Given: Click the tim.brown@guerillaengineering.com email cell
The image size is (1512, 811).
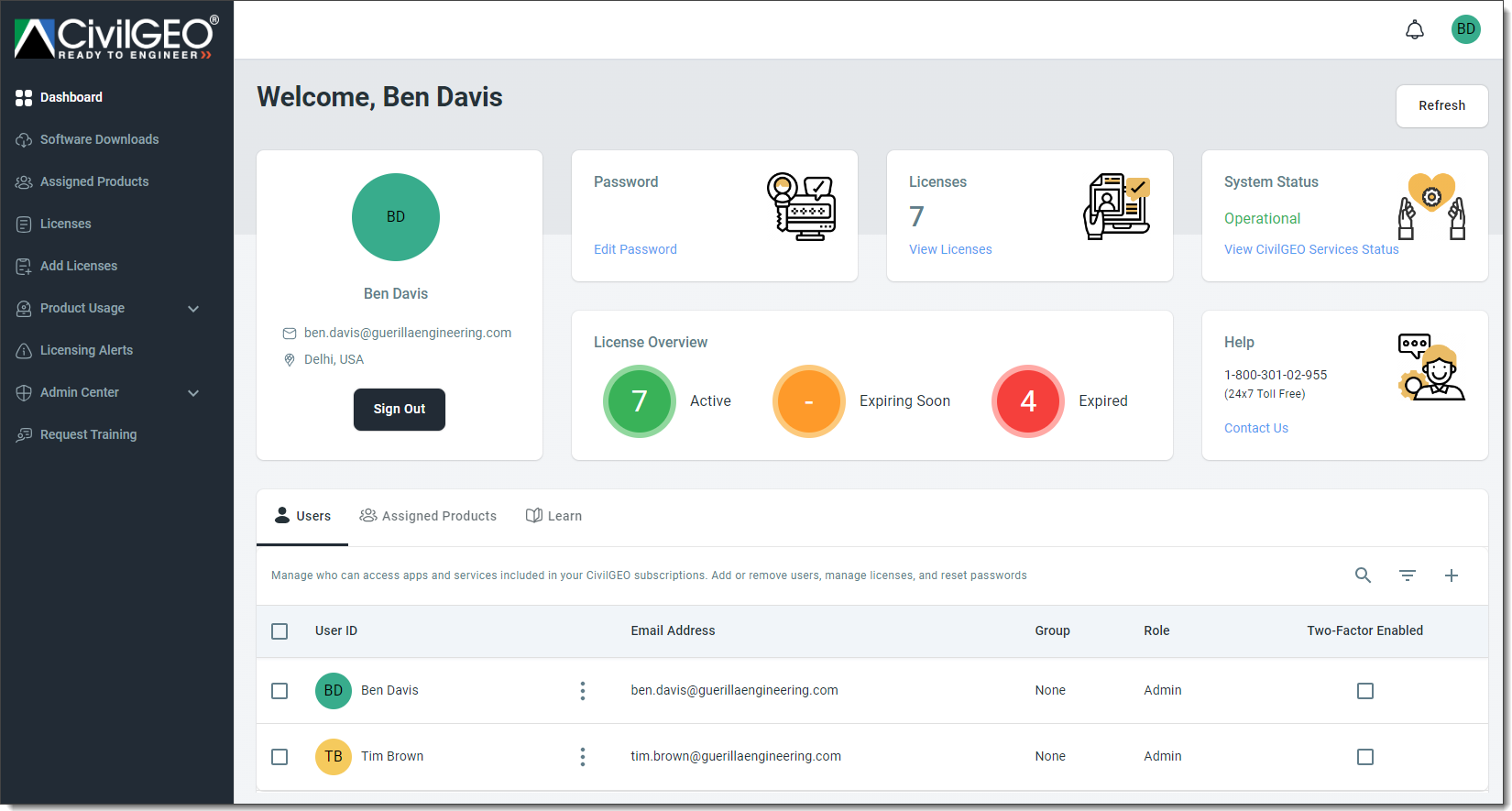Looking at the screenshot, I should [x=736, y=756].
